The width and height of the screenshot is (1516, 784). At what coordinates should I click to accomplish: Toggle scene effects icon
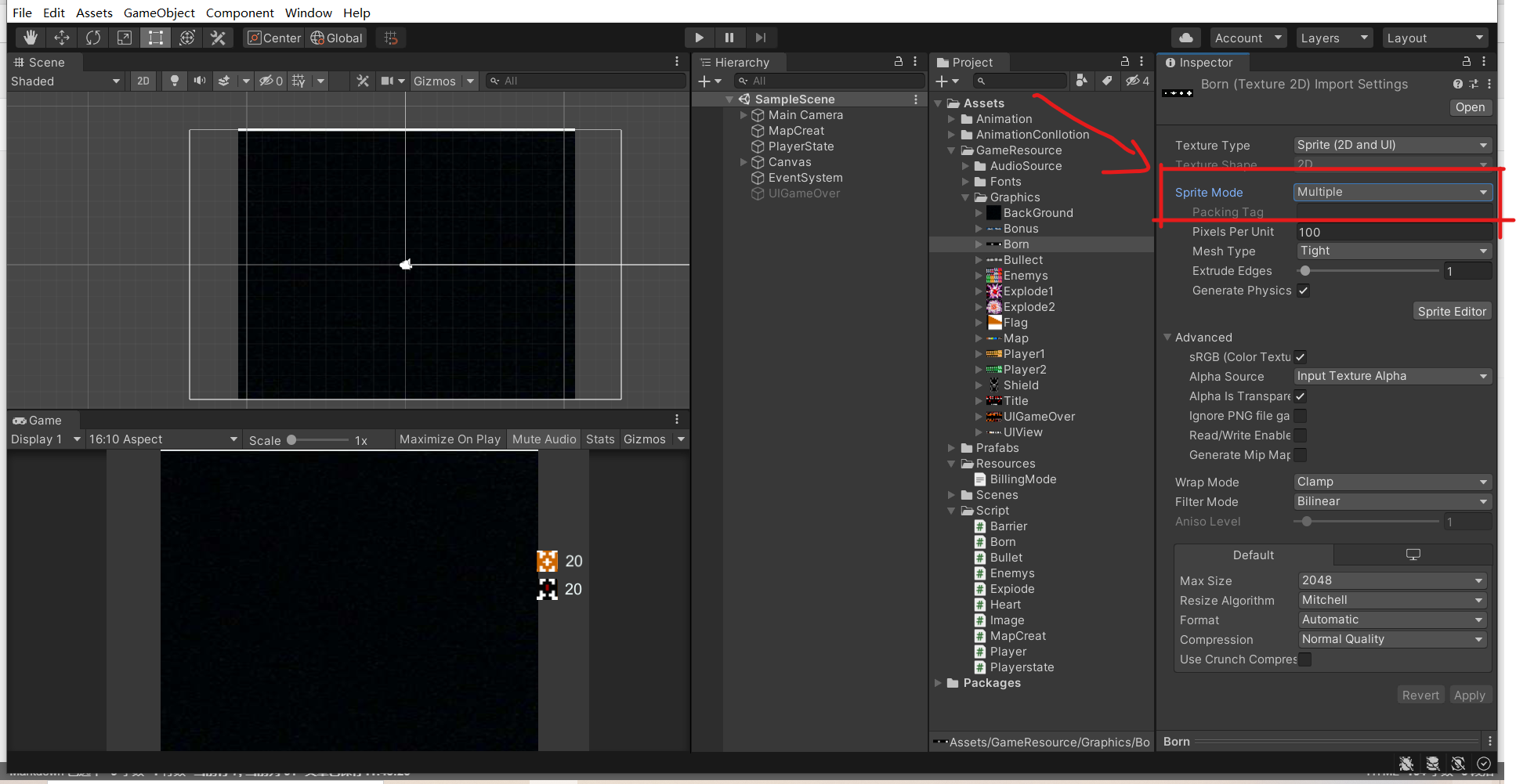[x=224, y=81]
